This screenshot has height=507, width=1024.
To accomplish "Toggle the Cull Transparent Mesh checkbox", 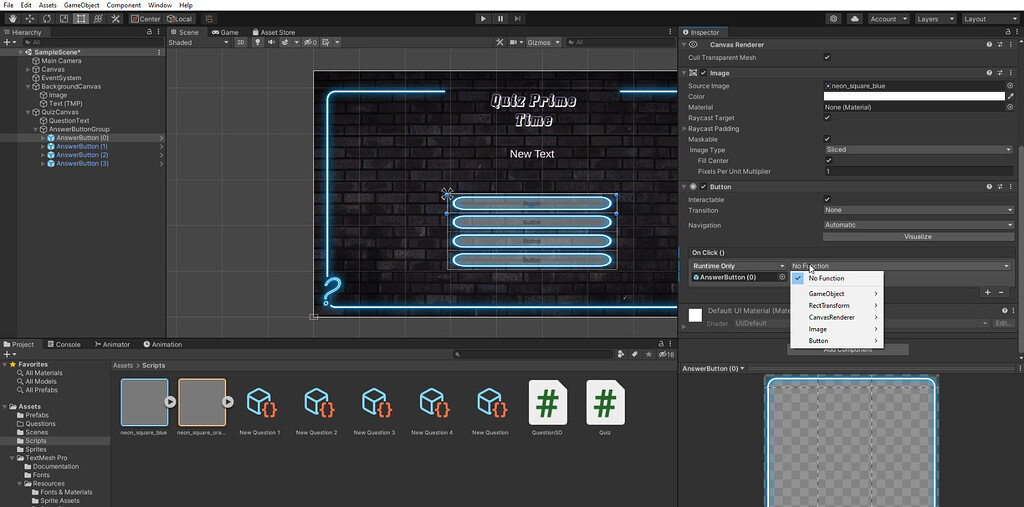I will click(x=827, y=57).
